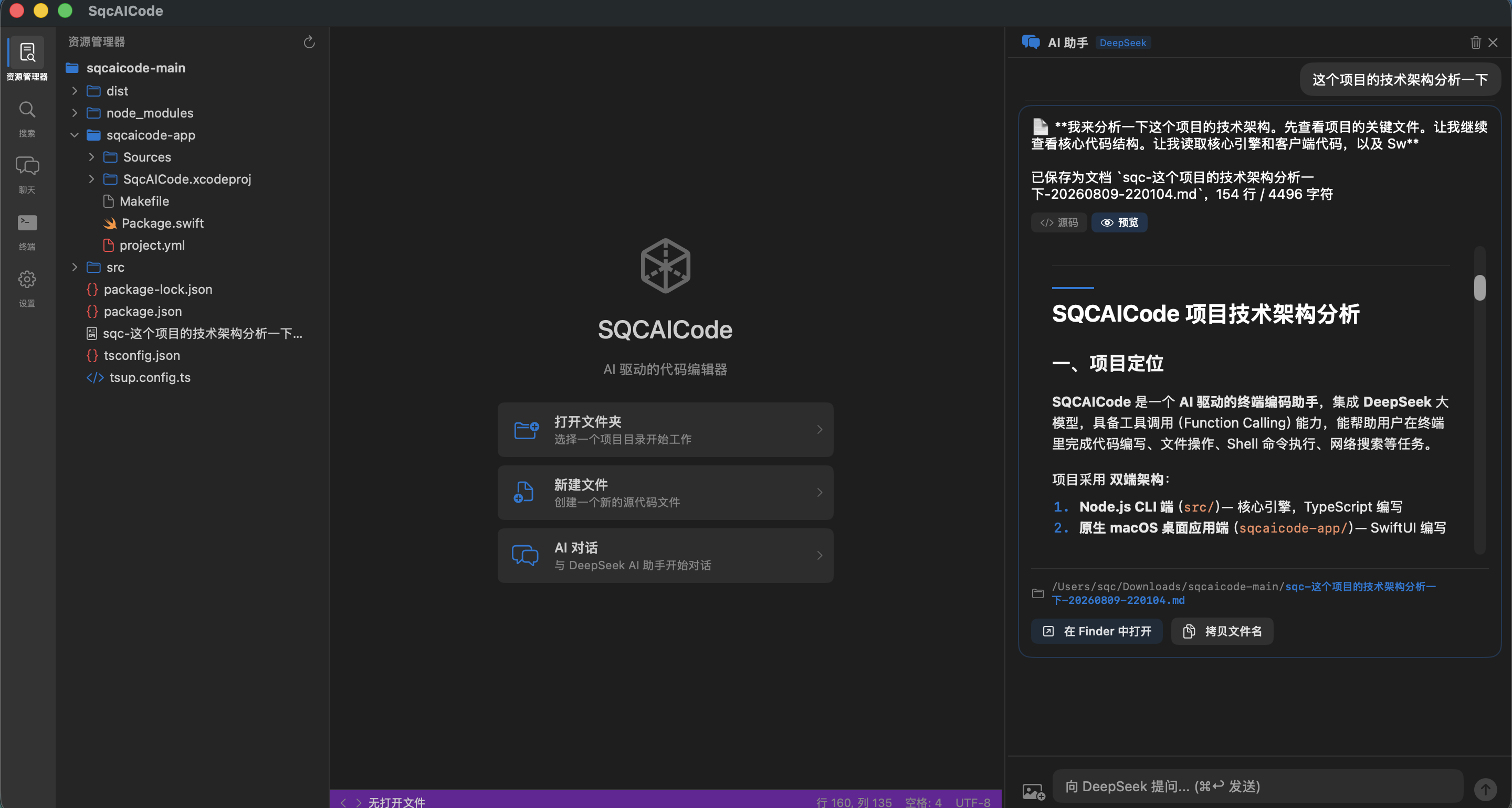1512x808 pixels.
Task: Click the red file icon of project.yml
Action: click(109, 244)
